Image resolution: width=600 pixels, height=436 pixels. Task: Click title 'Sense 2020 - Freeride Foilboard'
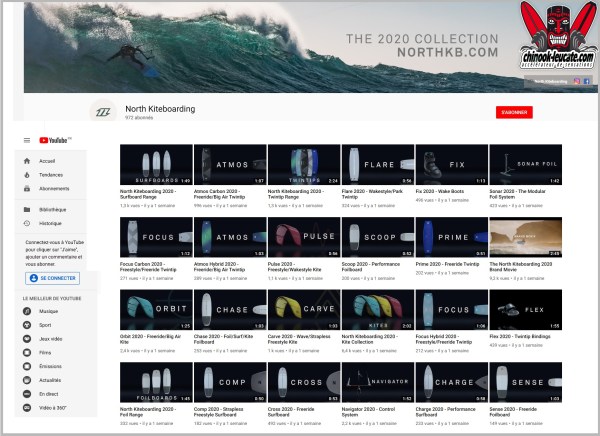[x=513, y=412]
